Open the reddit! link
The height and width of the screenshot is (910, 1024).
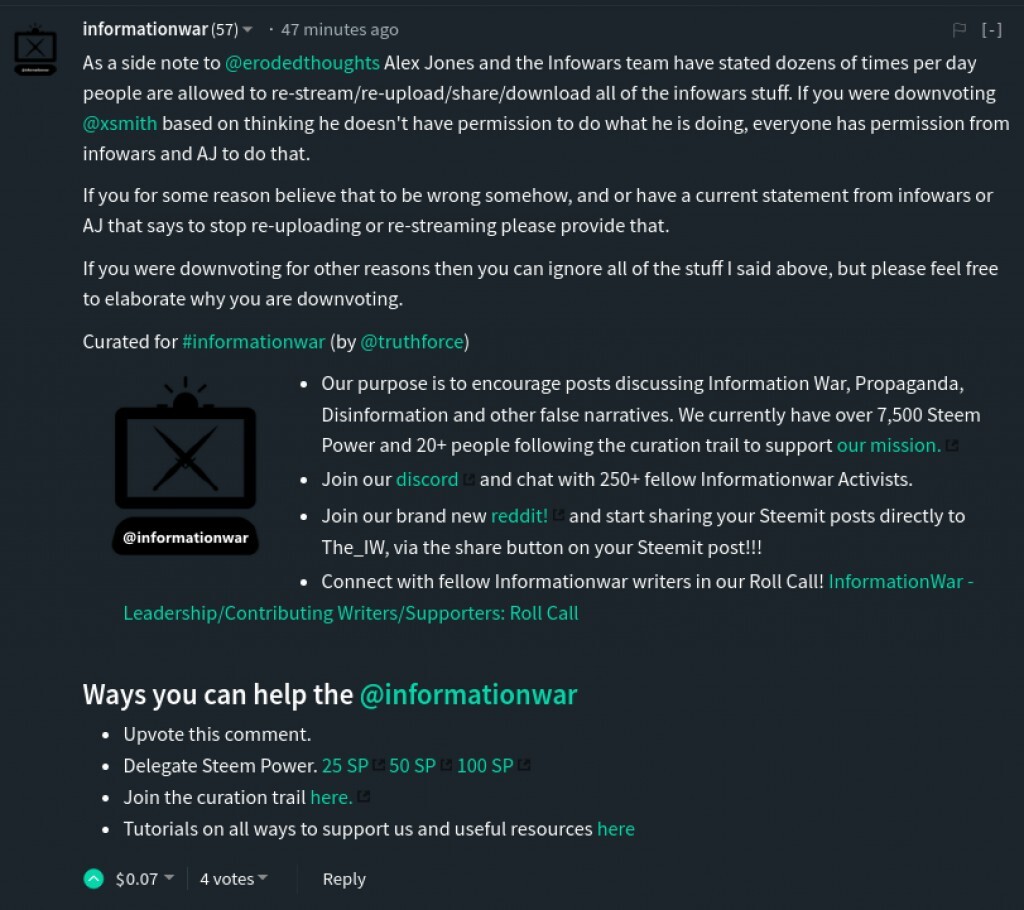point(519,516)
